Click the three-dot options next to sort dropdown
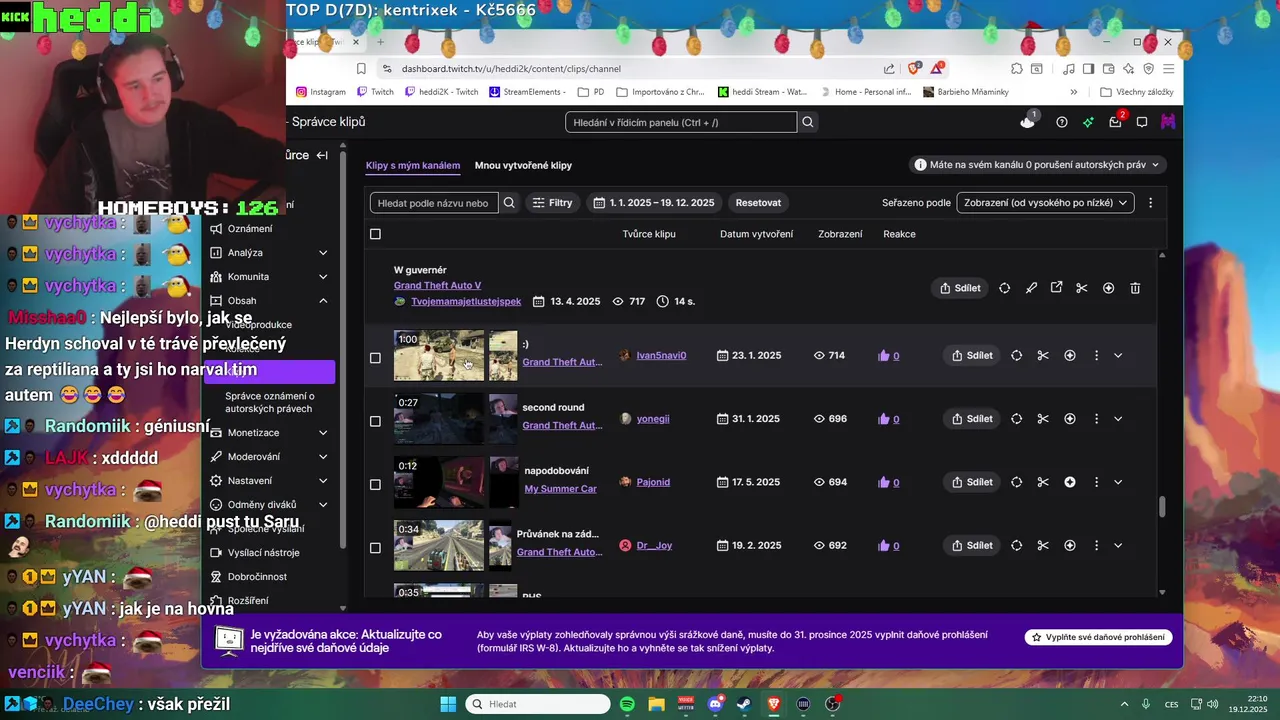1280x720 pixels. click(1150, 203)
